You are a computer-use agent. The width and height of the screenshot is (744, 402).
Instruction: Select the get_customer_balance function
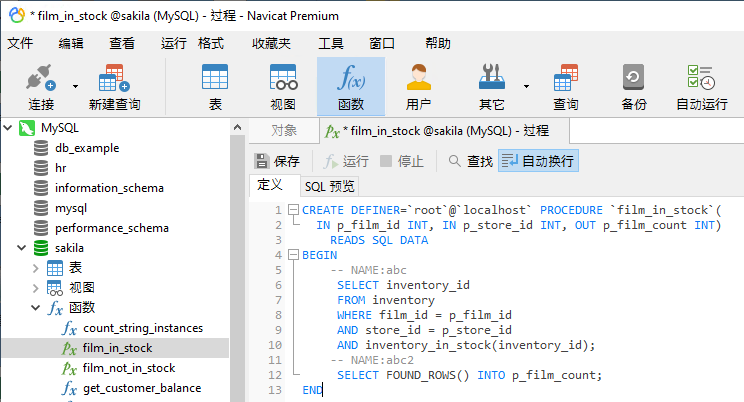(142, 388)
